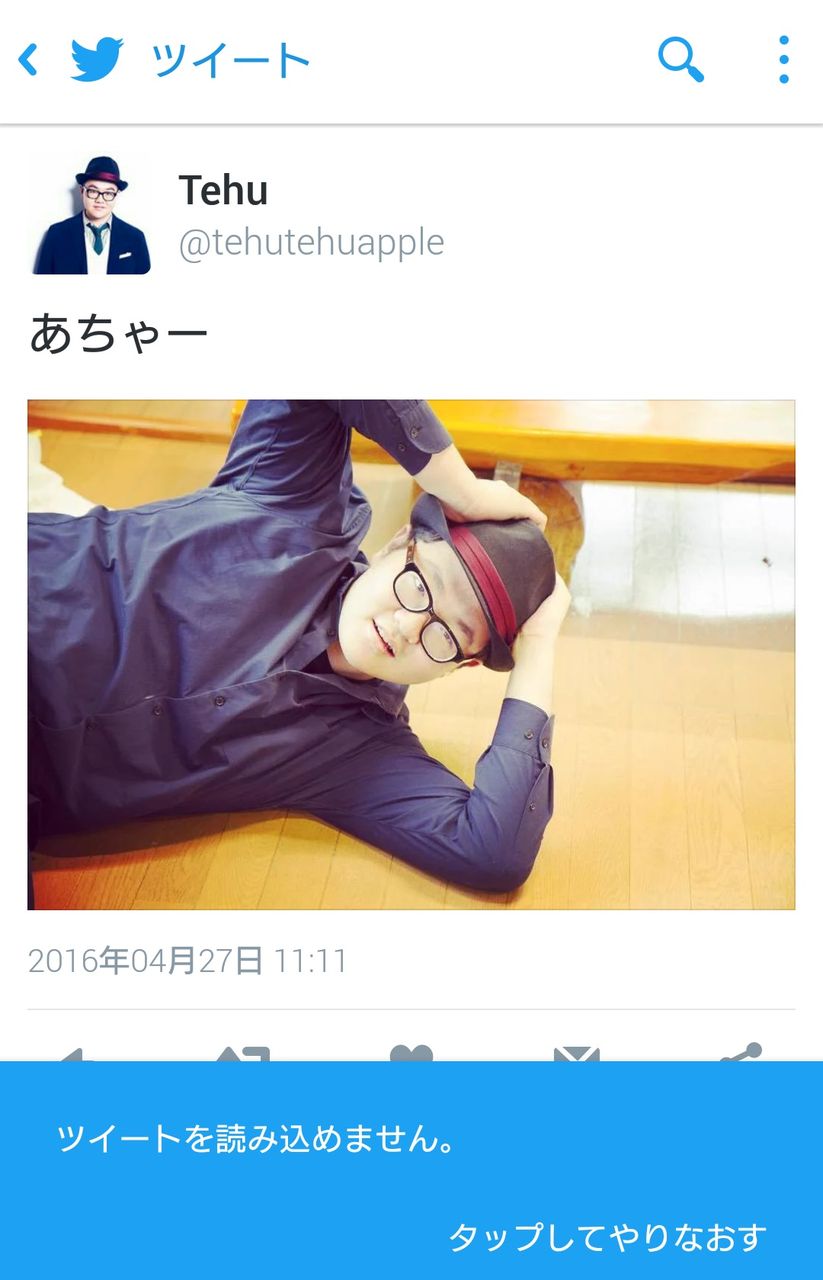The image size is (823, 1280).
Task: Click the share icon
Action: point(741,1052)
